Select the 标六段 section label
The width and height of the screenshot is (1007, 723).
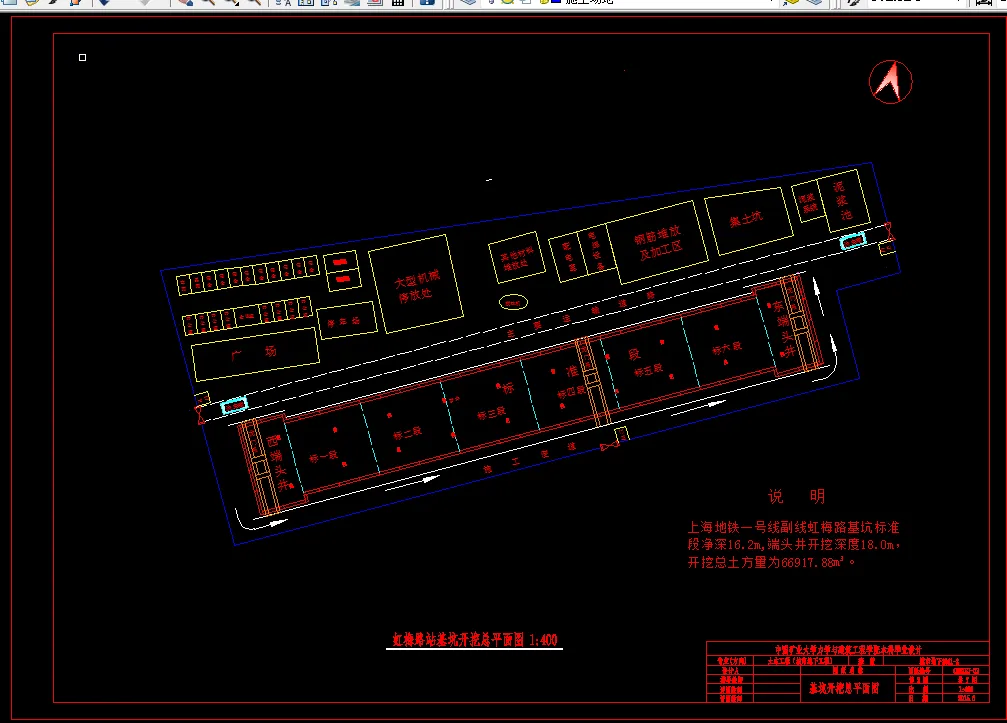click(727, 349)
